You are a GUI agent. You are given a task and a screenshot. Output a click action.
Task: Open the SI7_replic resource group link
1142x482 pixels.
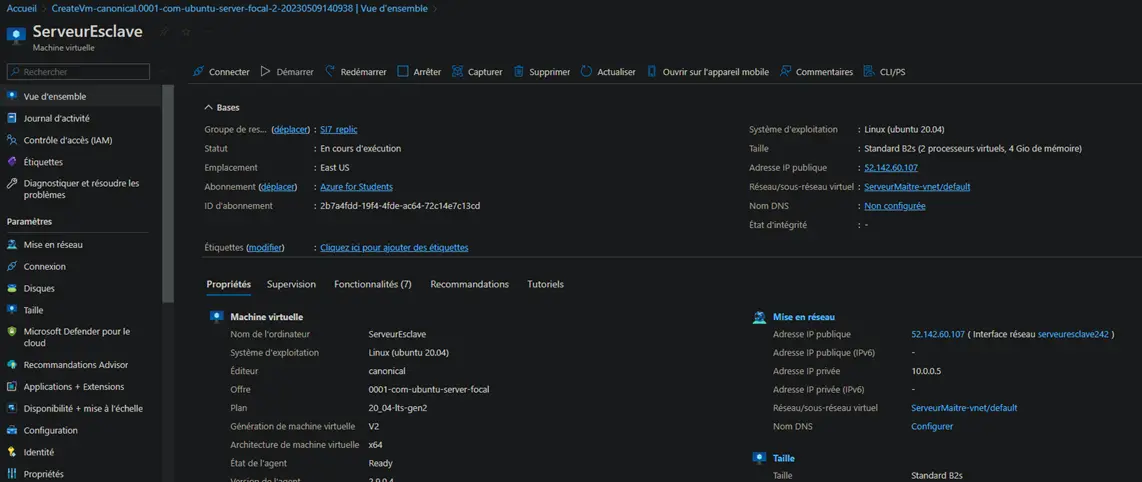(339, 130)
